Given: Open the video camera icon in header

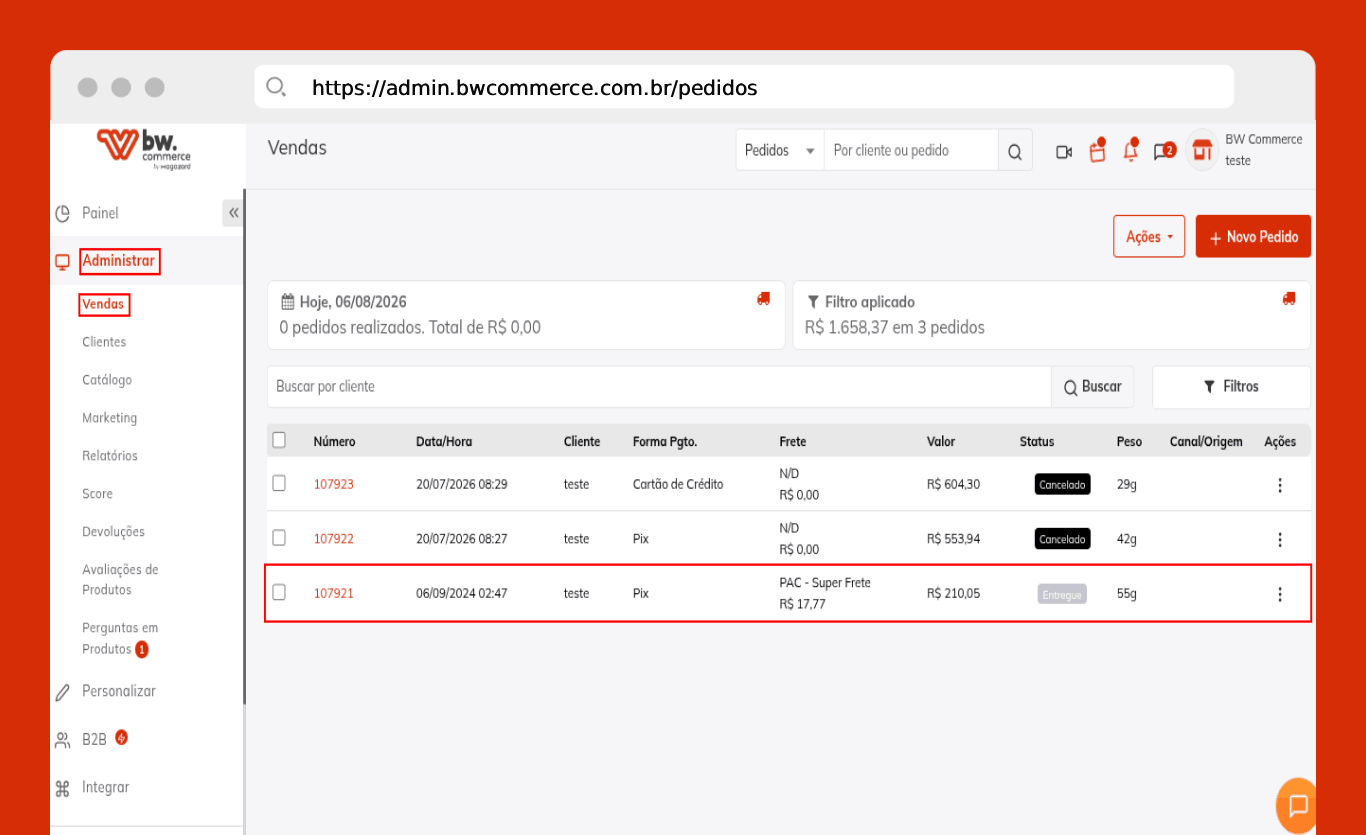Looking at the screenshot, I should 1064,152.
